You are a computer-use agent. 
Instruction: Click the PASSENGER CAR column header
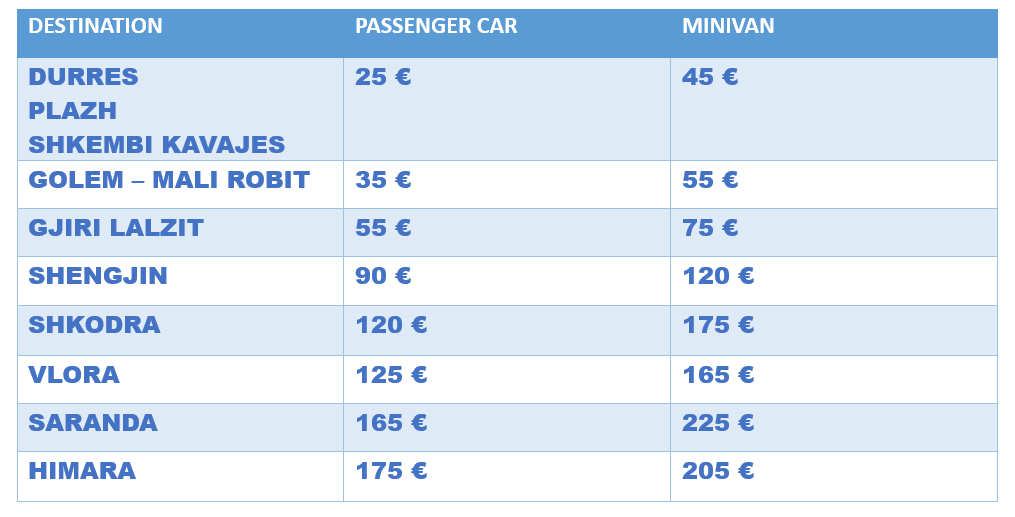point(436,27)
